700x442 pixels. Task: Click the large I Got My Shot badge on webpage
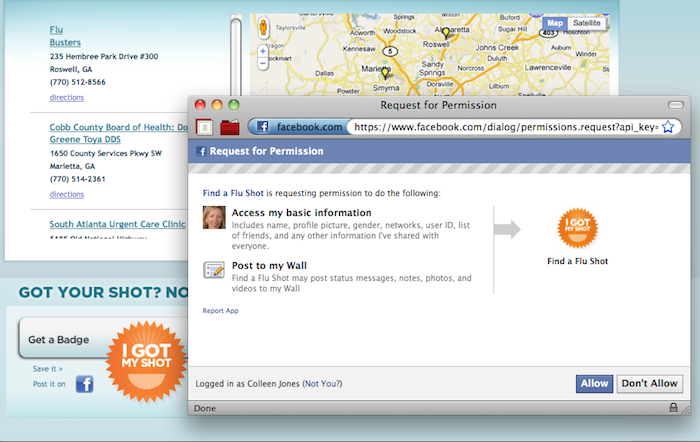pyautogui.click(x=146, y=361)
